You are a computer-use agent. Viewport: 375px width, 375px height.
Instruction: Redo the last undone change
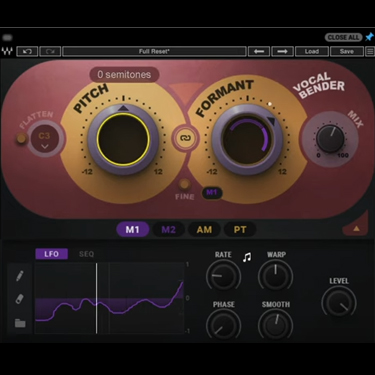point(50,51)
